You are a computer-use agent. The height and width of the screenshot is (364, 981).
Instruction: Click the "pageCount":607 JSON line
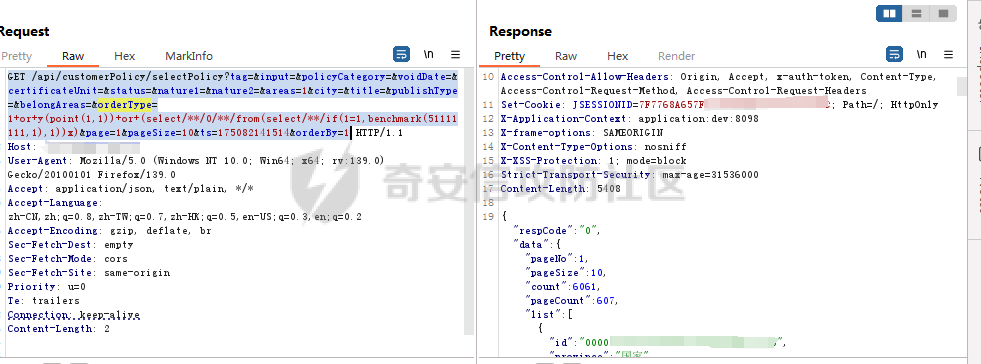(x=571, y=300)
